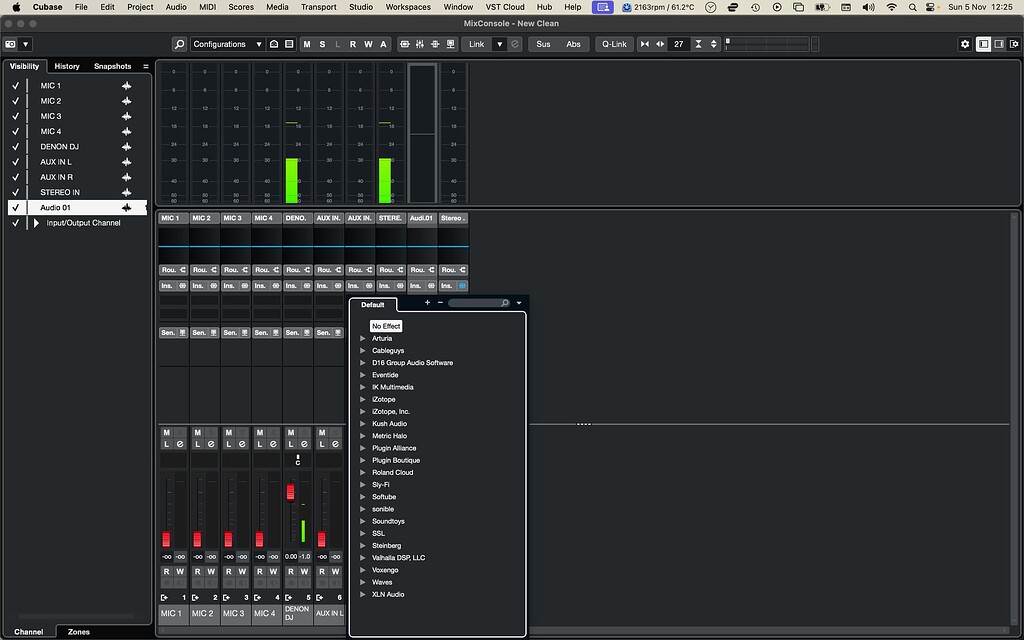Toggle visibility checkmark for DENON DJ channel
1024x640 pixels.
[15, 146]
